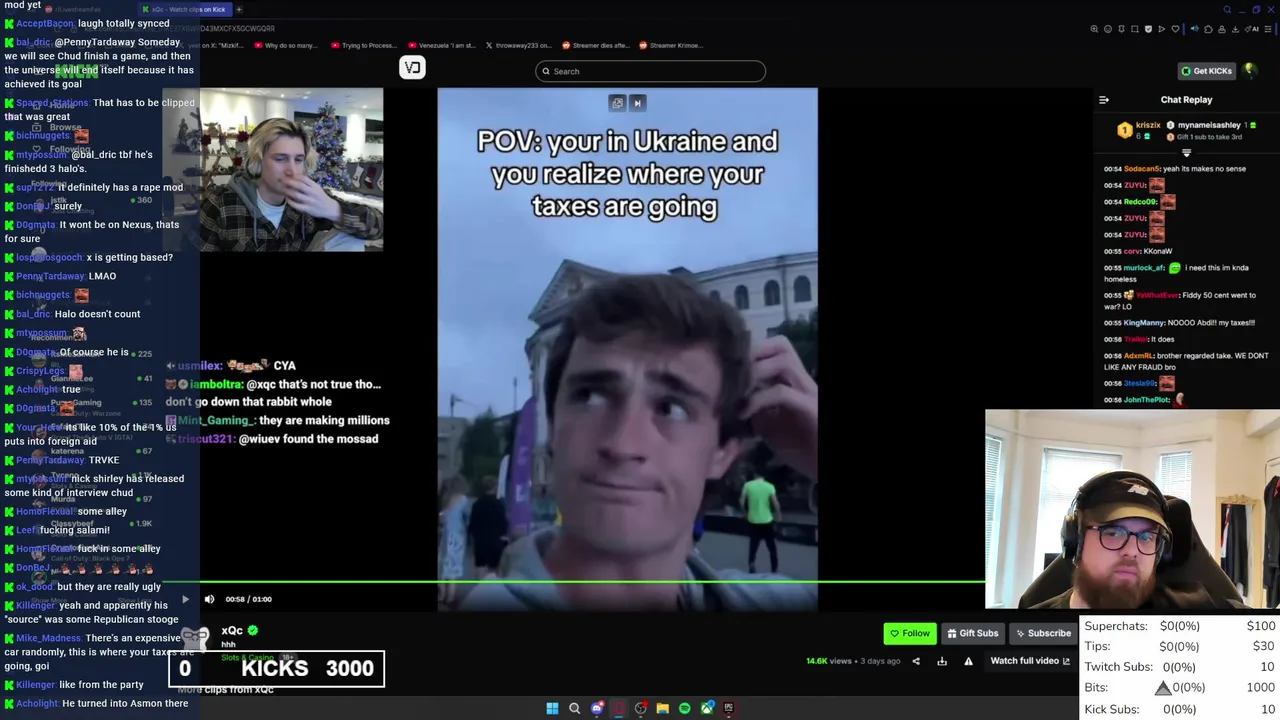Open the Watch full video link
Viewport: 1280px width, 720px height.
pos(1030,661)
